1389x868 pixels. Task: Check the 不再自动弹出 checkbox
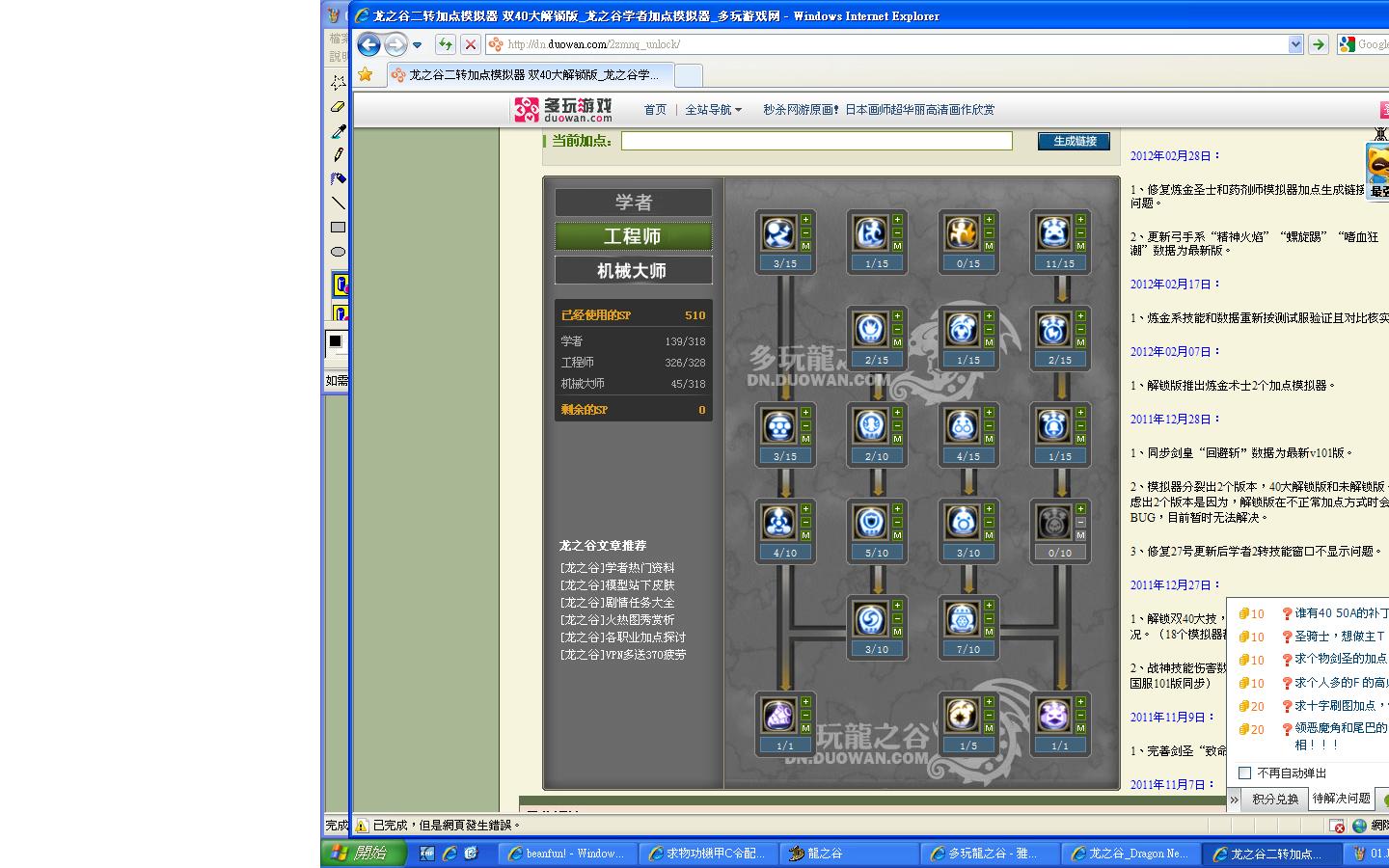pos(1245,773)
